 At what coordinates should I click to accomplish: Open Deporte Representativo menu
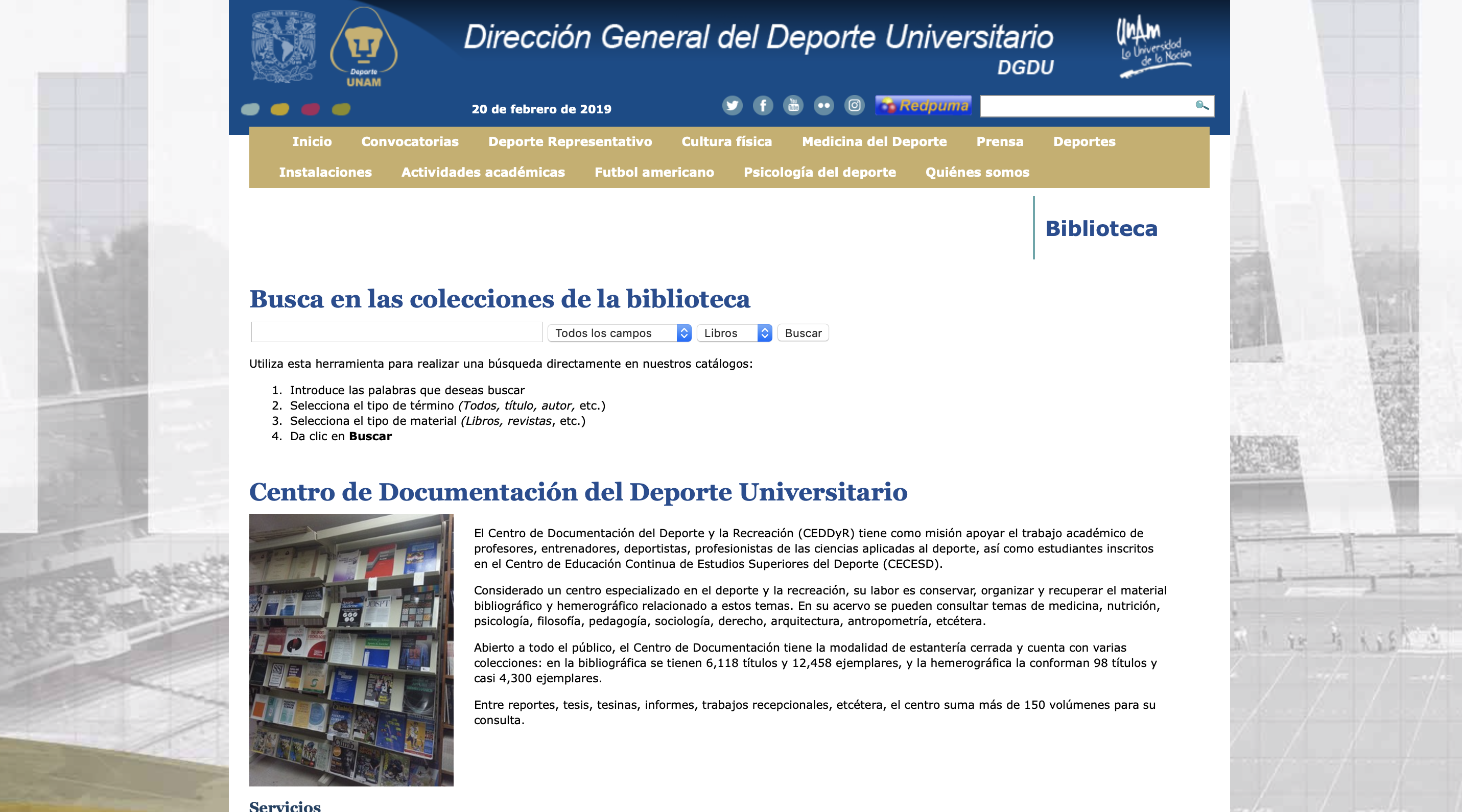(570, 142)
